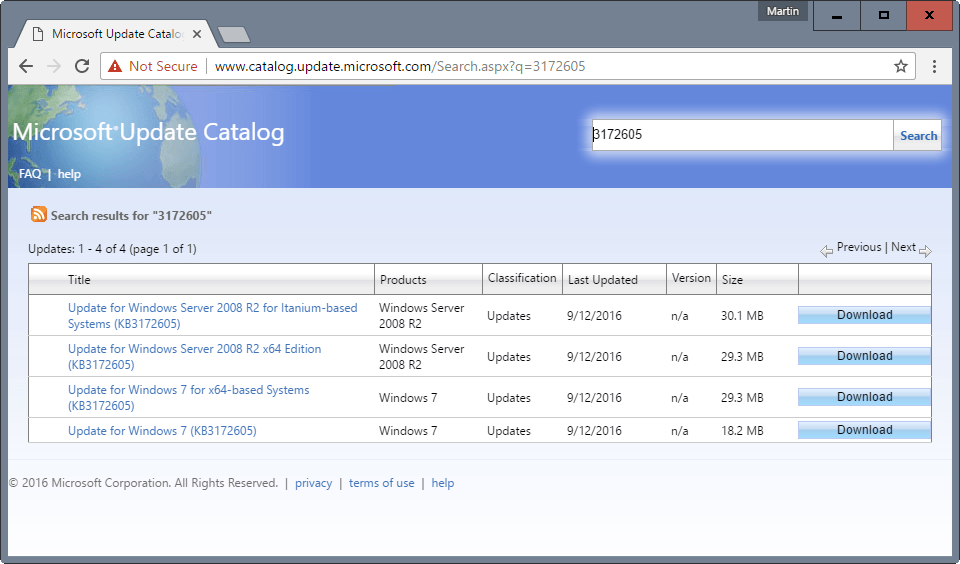Open a new tab with the new-tab button
This screenshot has width=960, height=564.
tap(234, 35)
